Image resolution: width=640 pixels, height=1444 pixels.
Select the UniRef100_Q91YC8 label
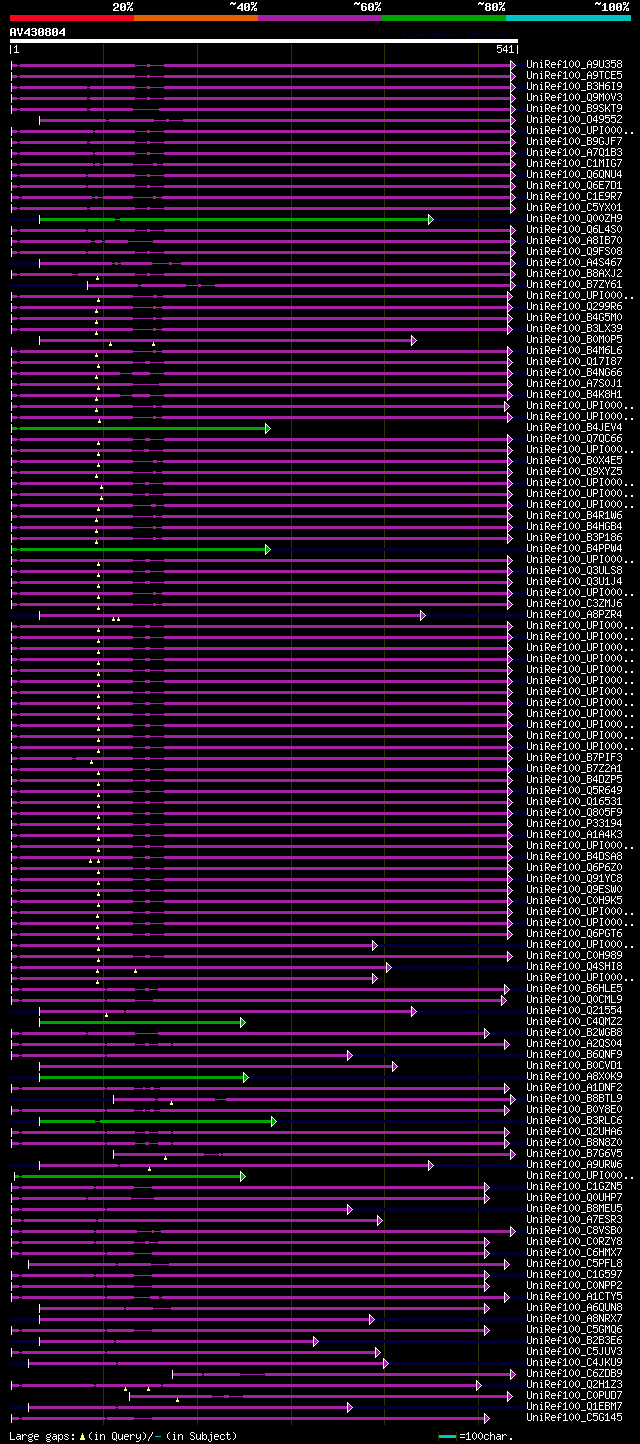(574, 878)
